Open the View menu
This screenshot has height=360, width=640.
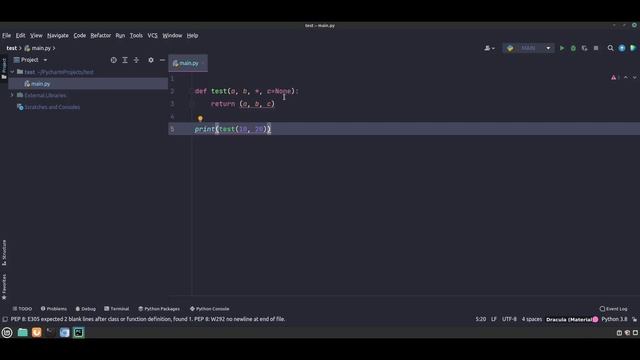pyautogui.click(x=36, y=36)
